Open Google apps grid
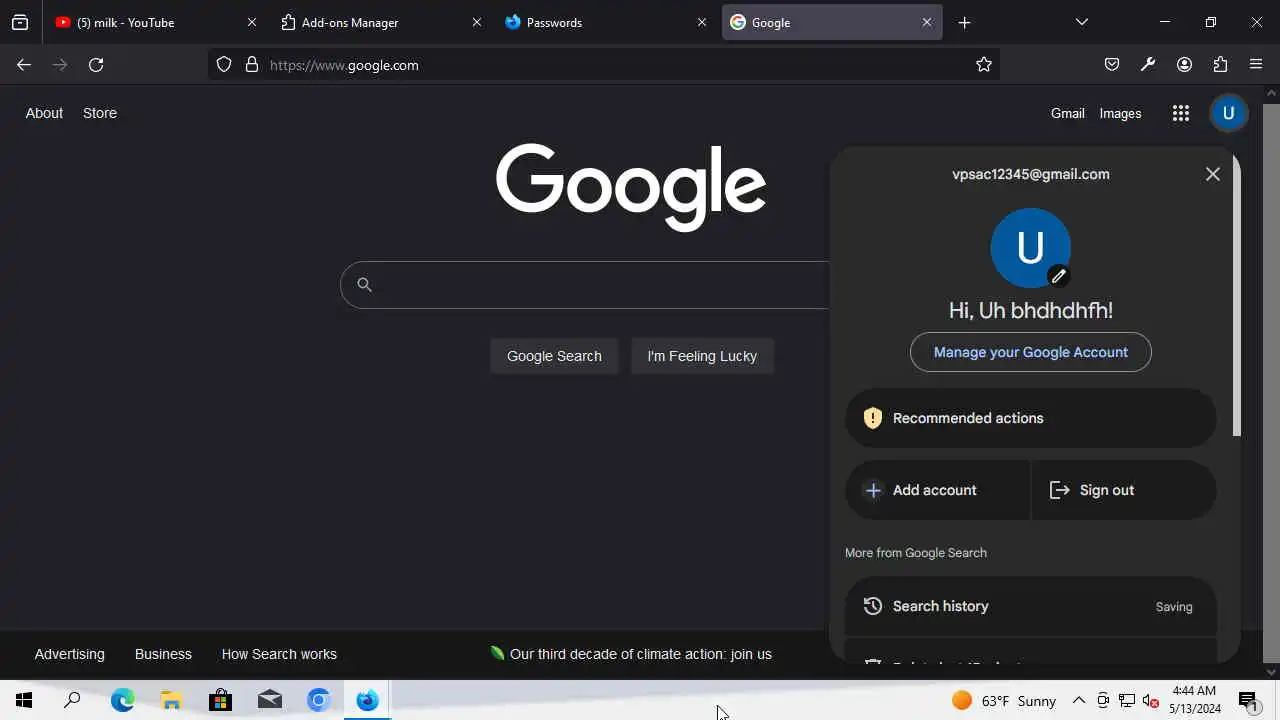1280x720 pixels. pyautogui.click(x=1181, y=113)
